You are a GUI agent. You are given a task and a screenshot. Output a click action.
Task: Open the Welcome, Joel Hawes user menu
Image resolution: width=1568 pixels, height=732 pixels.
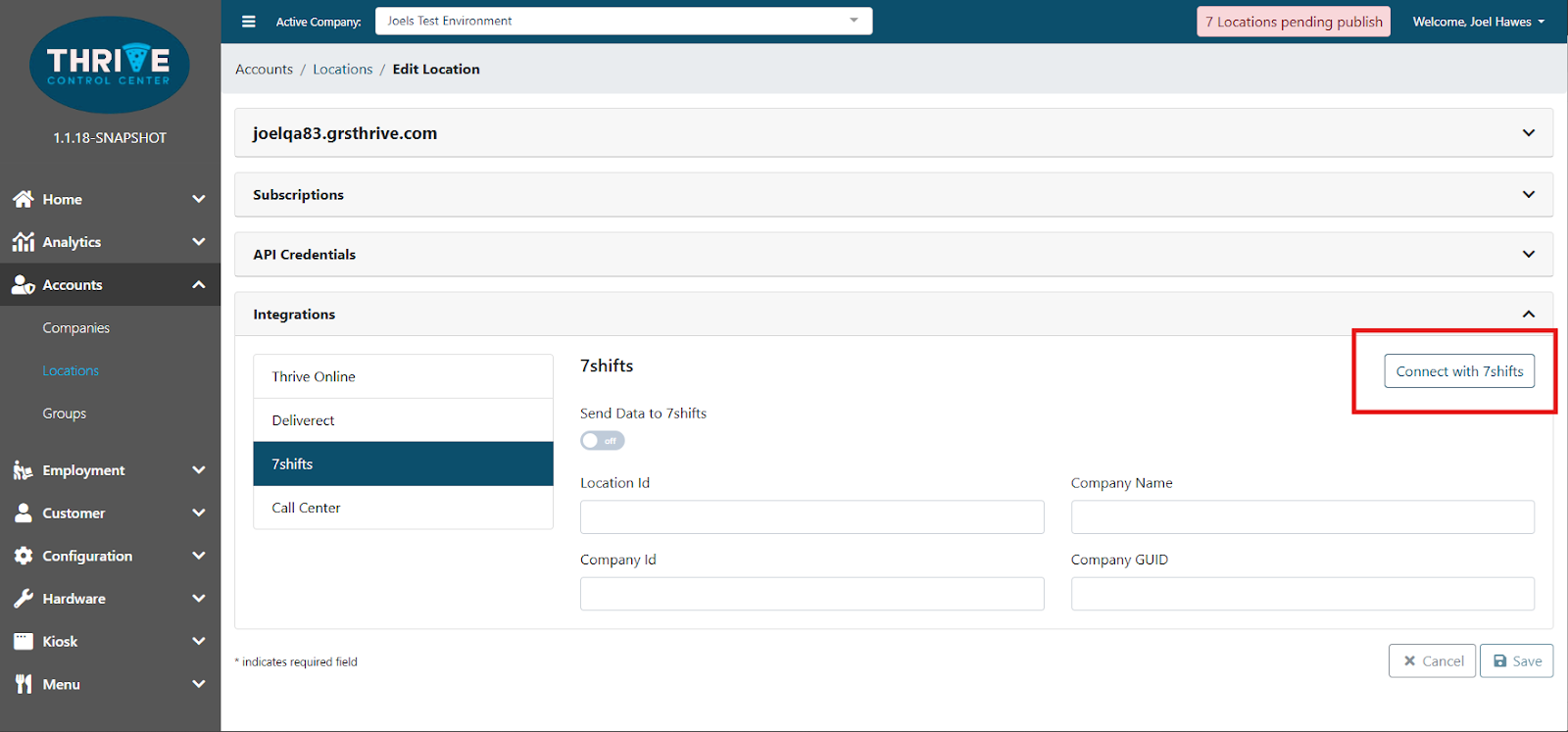point(1478,22)
